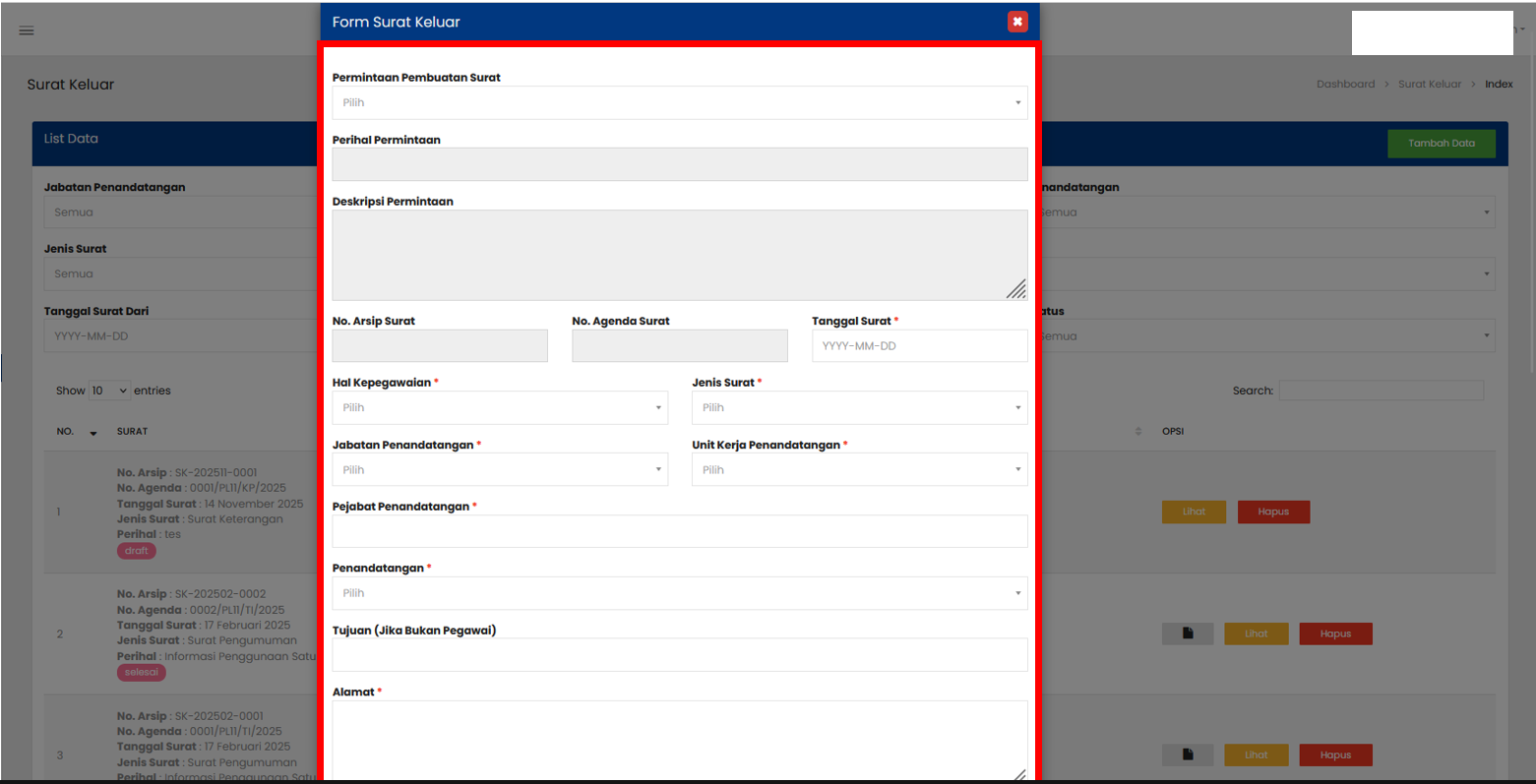Image resolution: width=1536 pixels, height=784 pixels.
Task: Select Jabatan Penandatangan dropdown in form
Action: 500,470
